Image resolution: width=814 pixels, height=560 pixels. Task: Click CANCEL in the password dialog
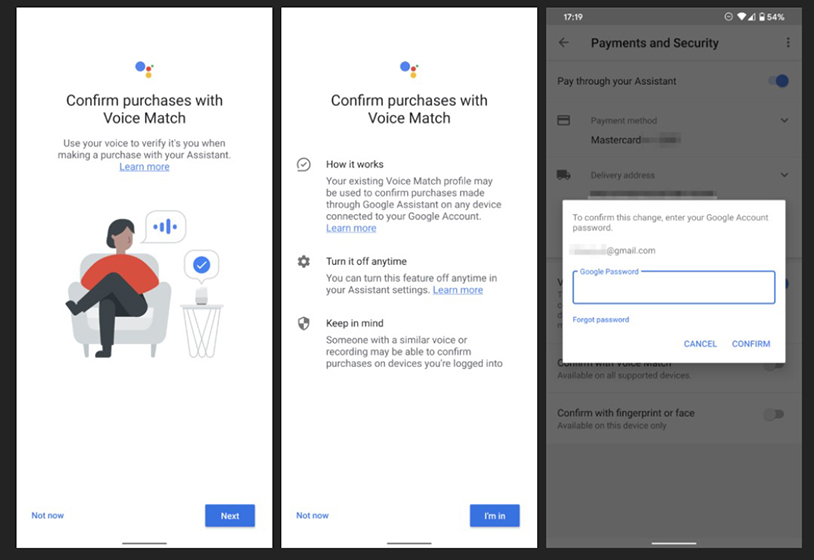(700, 344)
